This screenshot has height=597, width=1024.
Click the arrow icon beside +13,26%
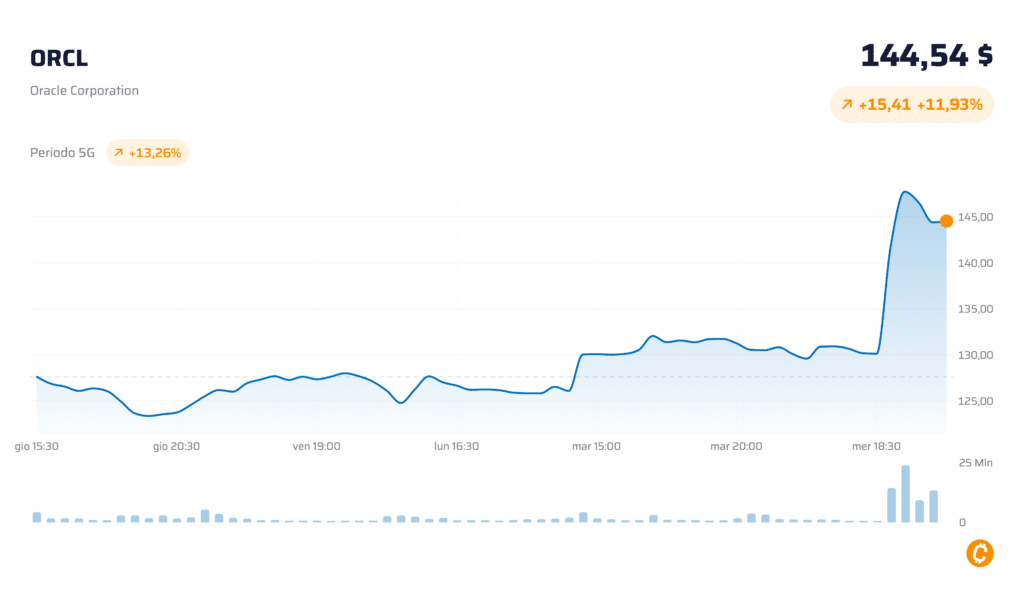pyautogui.click(x=118, y=153)
